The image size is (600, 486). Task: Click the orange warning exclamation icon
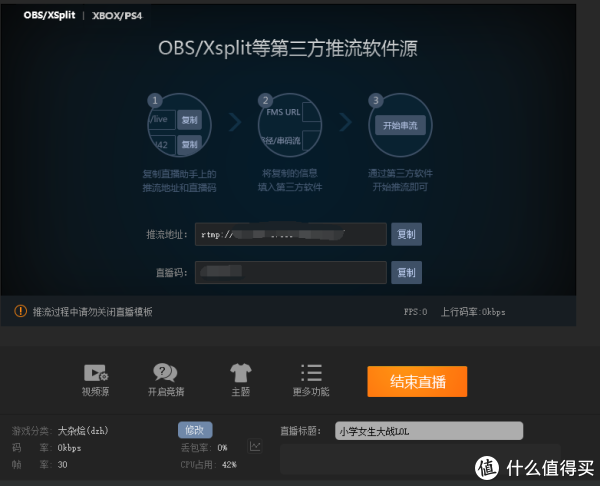[20, 311]
